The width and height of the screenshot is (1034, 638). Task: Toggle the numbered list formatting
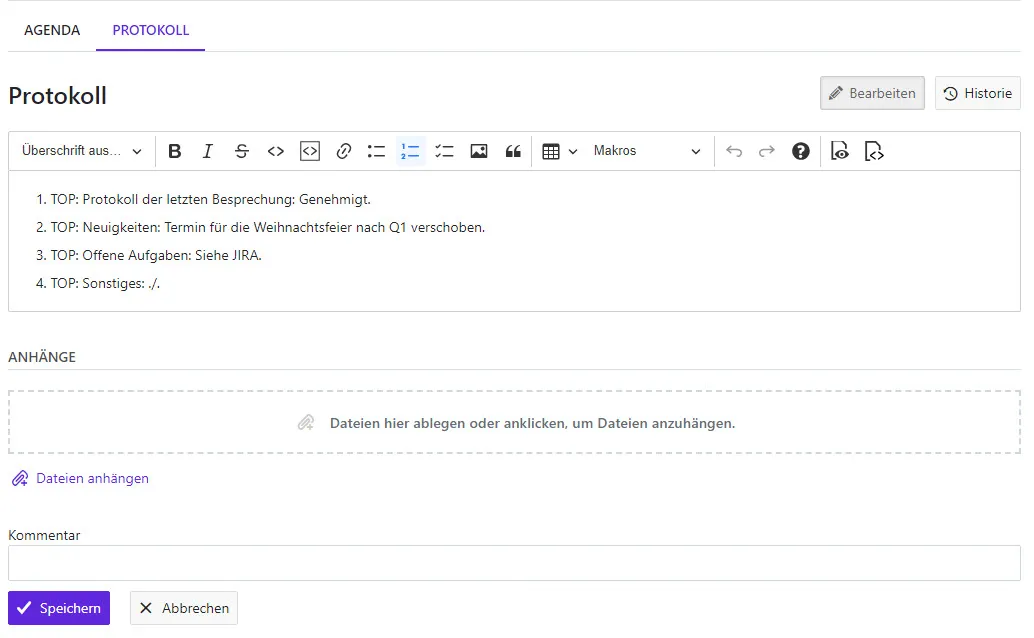coord(411,151)
